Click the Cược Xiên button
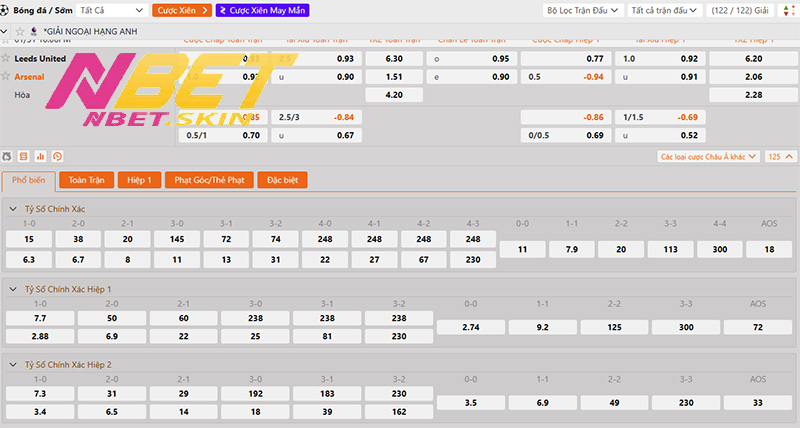This screenshot has height=428, width=800. 182,10
